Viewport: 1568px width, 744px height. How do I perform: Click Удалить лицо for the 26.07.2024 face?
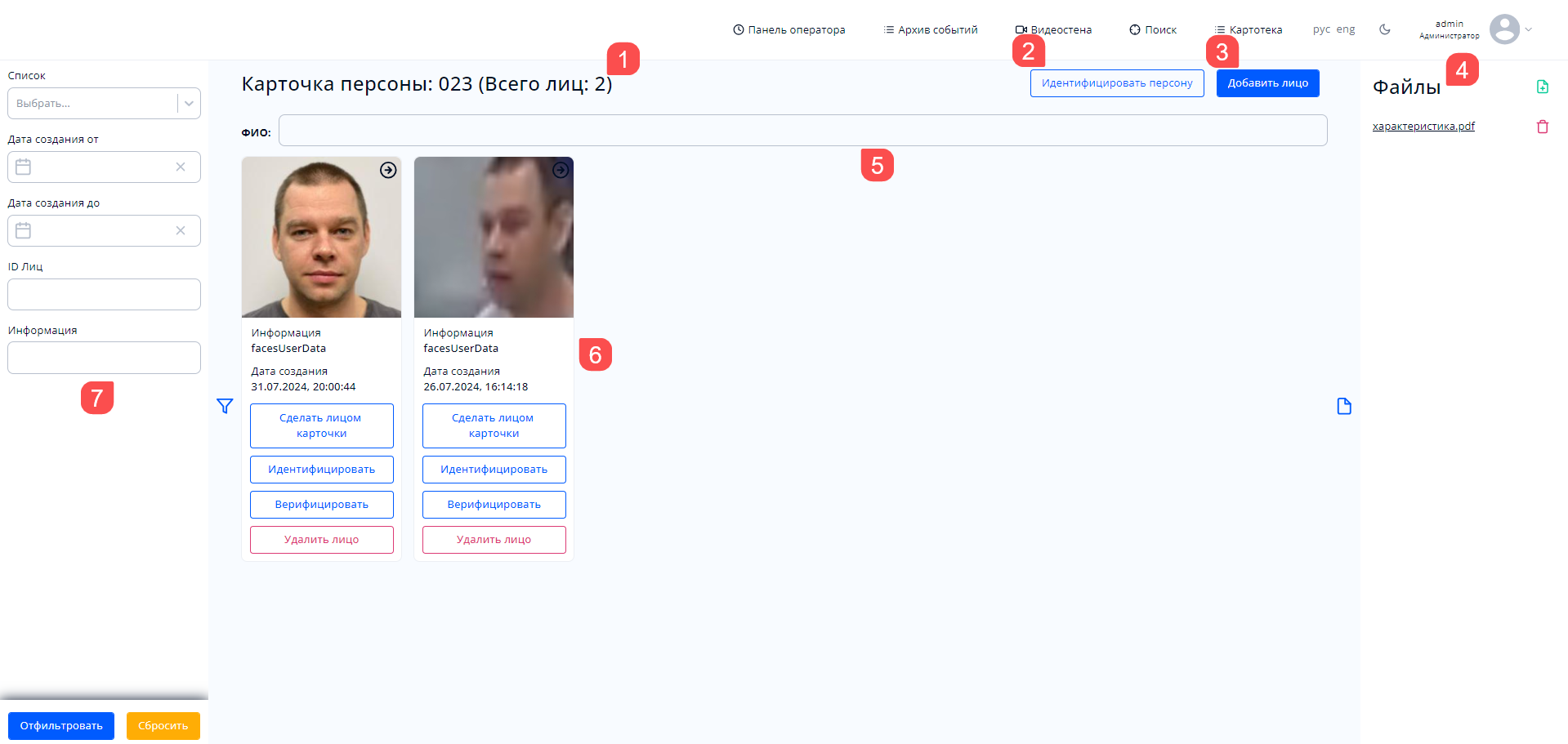494,540
